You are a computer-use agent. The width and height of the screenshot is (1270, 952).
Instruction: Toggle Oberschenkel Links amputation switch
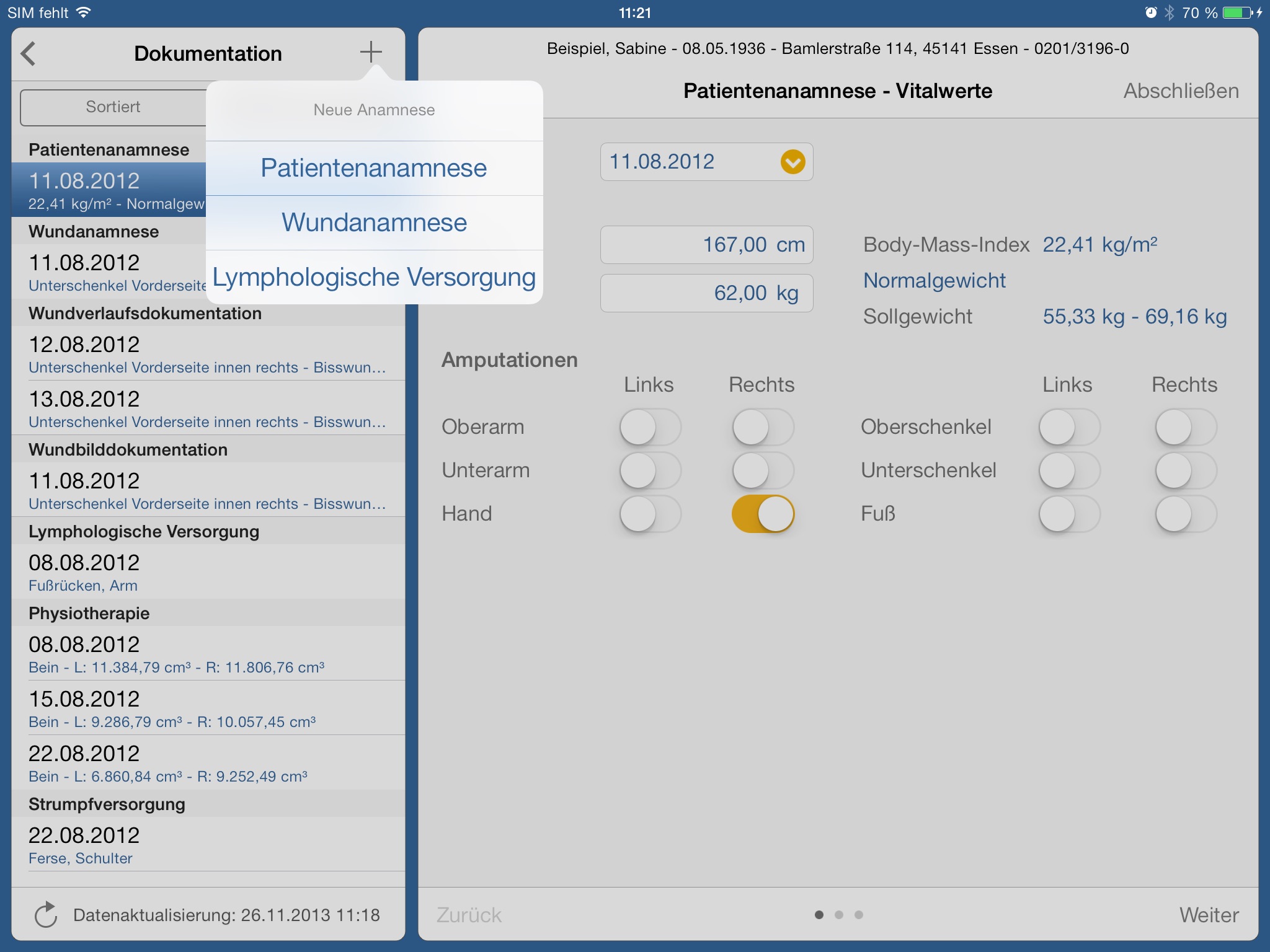pyautogui.click(x=1069, y=427)
